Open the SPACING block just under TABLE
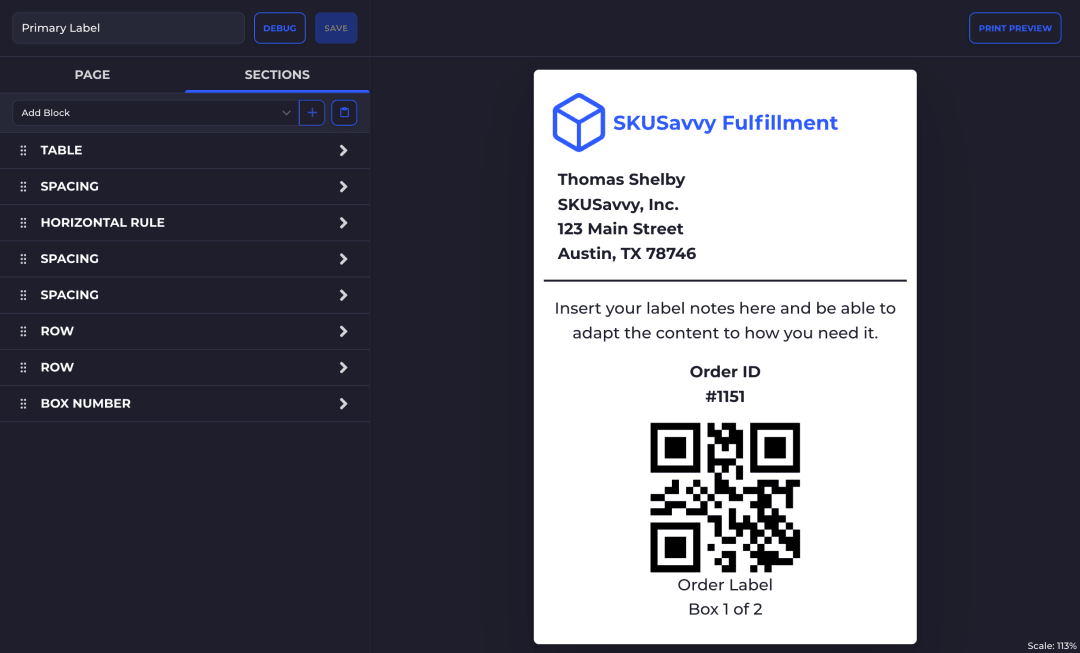Viewport: 1080px width, 653px height. point(185,187)
